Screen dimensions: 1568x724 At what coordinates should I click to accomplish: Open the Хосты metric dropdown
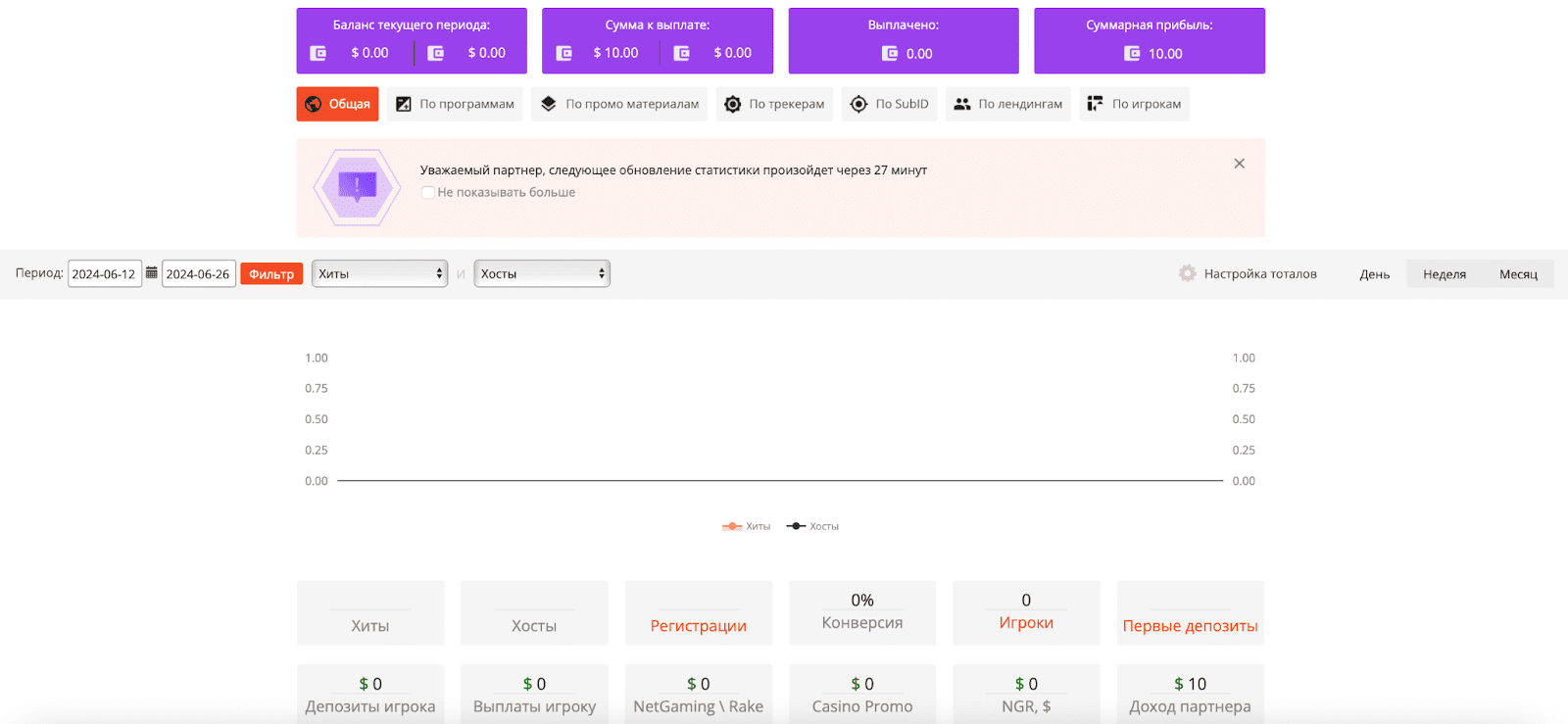point(542,273)
